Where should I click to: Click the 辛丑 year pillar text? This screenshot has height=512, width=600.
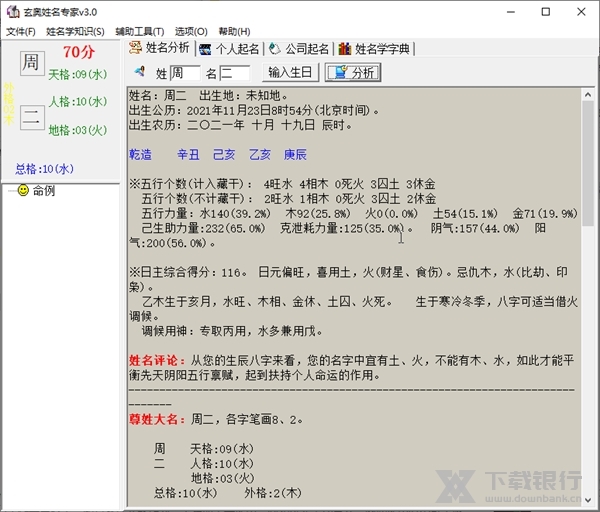pyautogui.click(x=188, y=155)
